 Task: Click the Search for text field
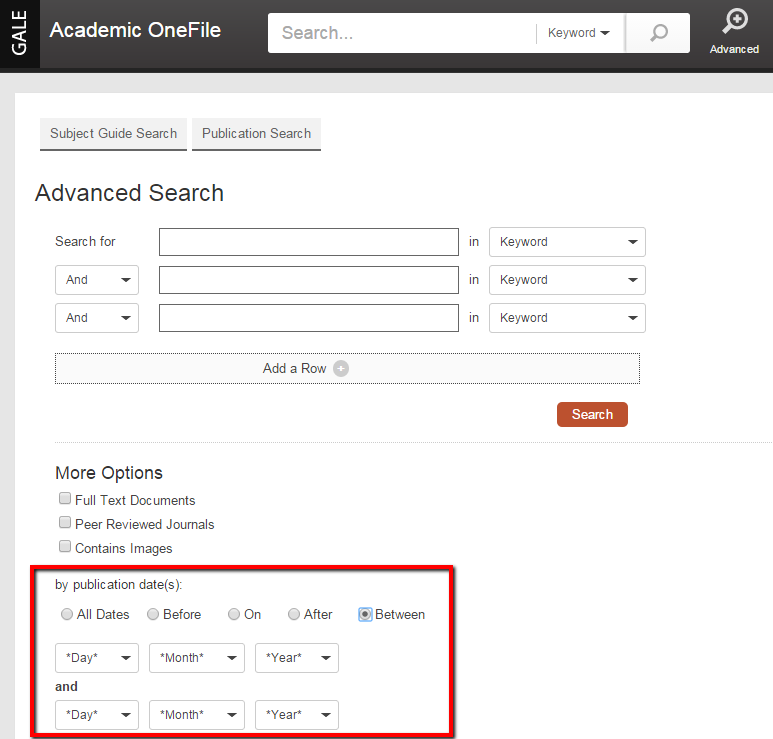(x=309, y=242)
